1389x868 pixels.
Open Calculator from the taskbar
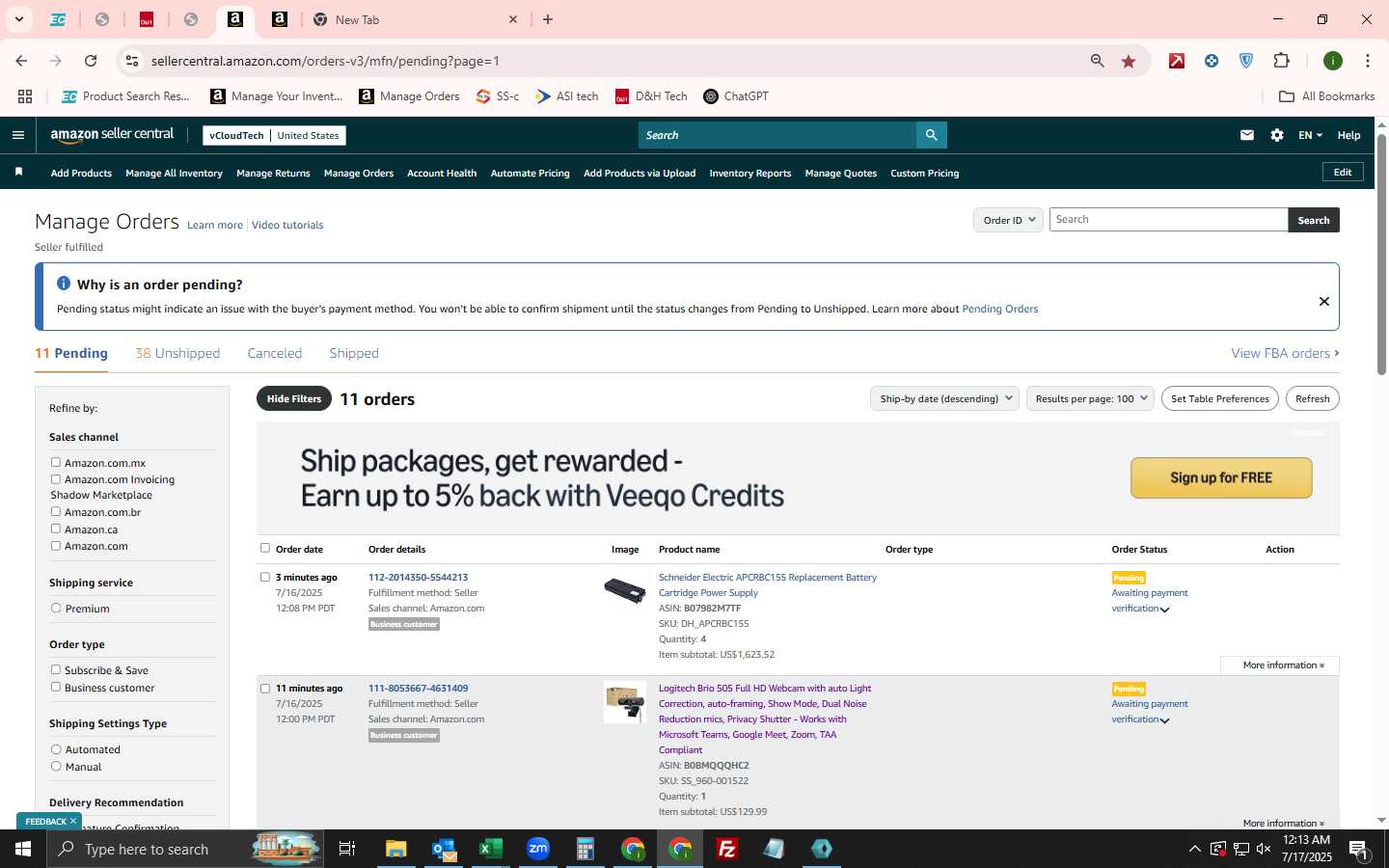point(586,849)
